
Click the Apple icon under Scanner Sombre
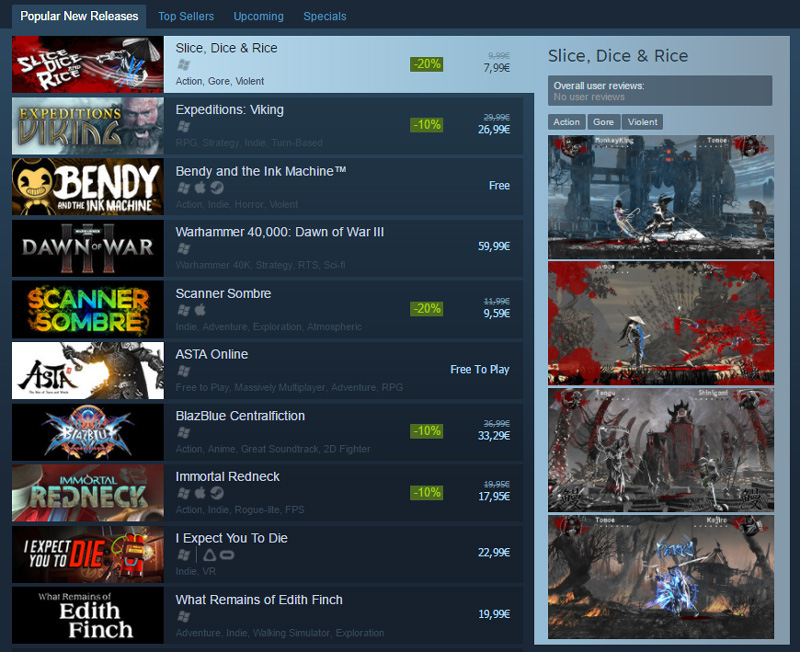(201, 309)
